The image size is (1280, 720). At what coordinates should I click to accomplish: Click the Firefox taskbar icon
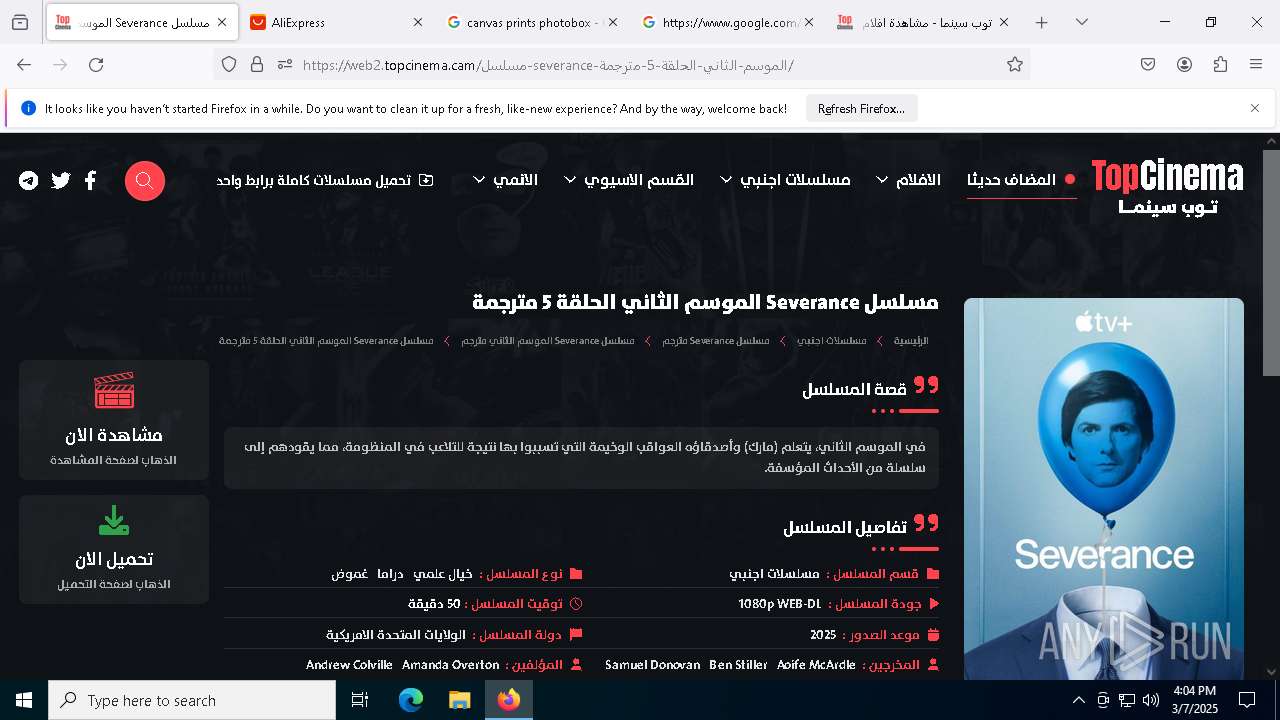(x=509, y=700)
